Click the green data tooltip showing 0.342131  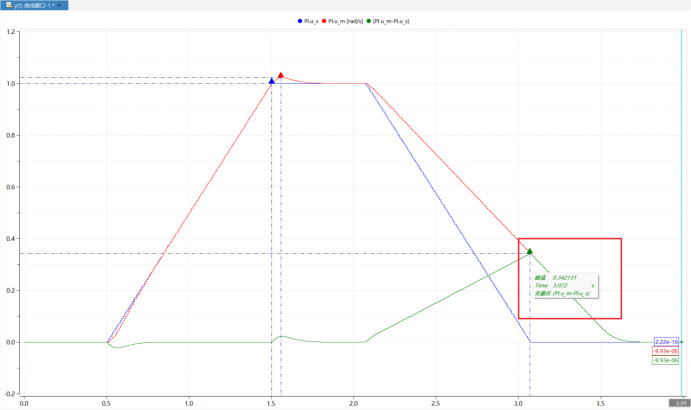(x=566, y=285)
